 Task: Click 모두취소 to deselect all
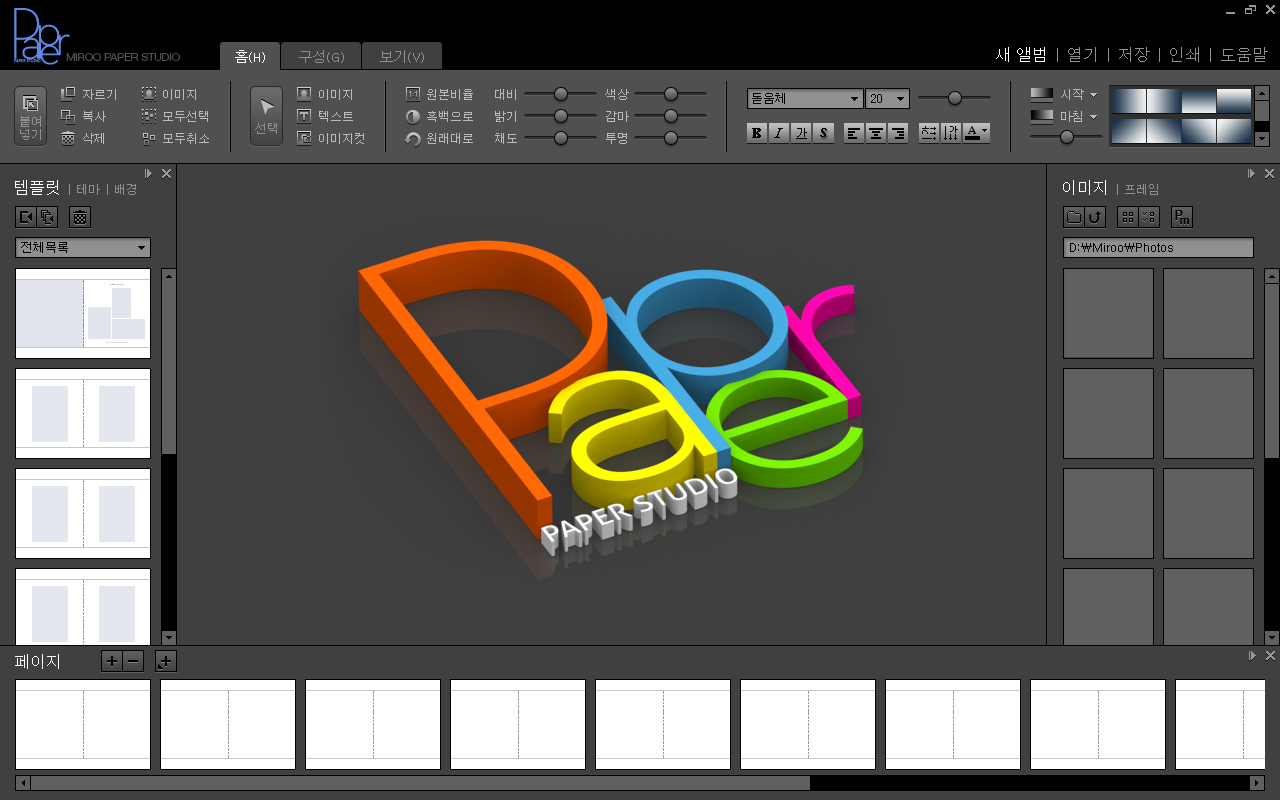pyautogui.click(x=175, y=138)
